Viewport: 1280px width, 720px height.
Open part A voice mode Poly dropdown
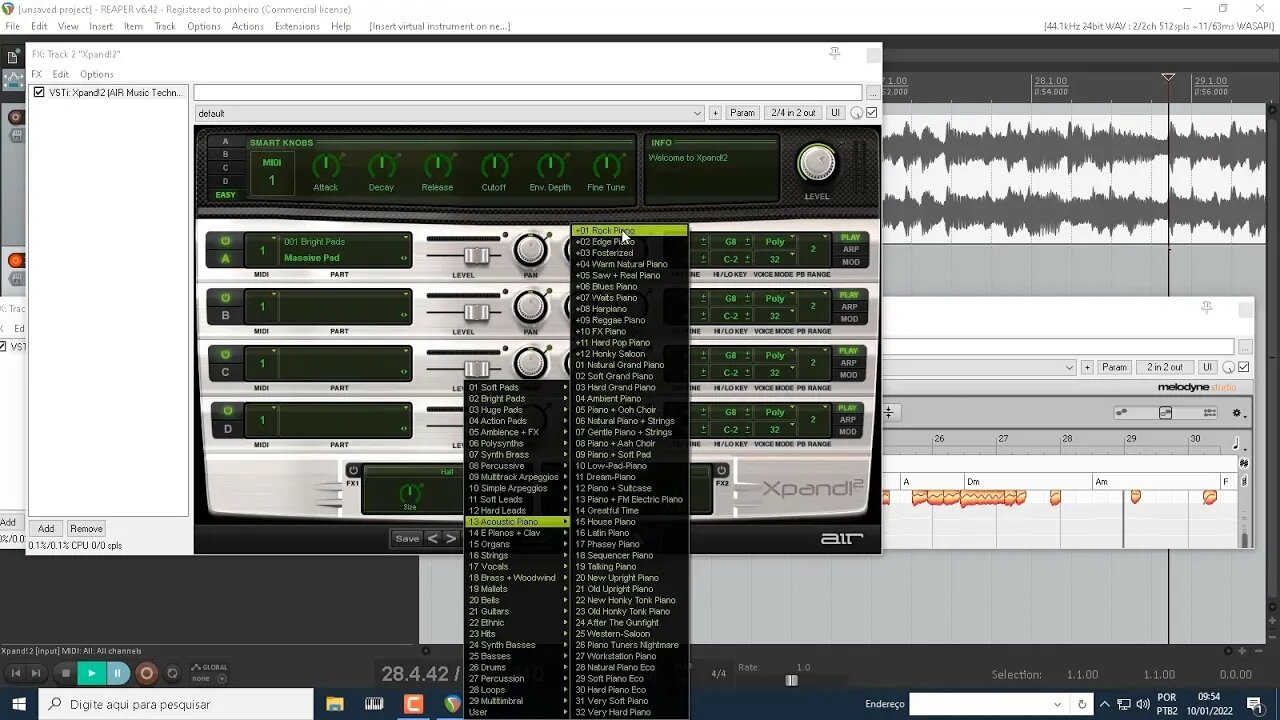coord(775,241)
